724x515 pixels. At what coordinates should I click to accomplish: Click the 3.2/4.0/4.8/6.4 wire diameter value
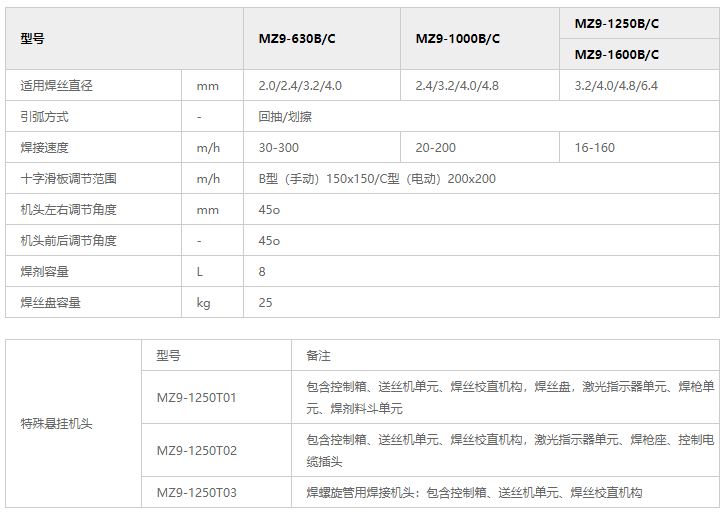point(616,86)
